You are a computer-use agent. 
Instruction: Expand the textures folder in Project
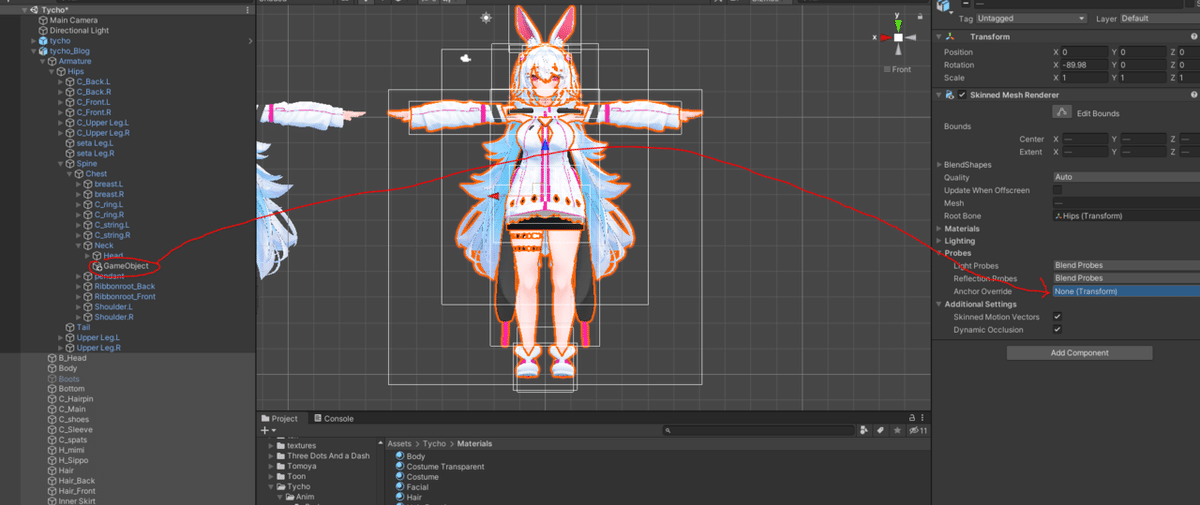(x=271, y=445)
